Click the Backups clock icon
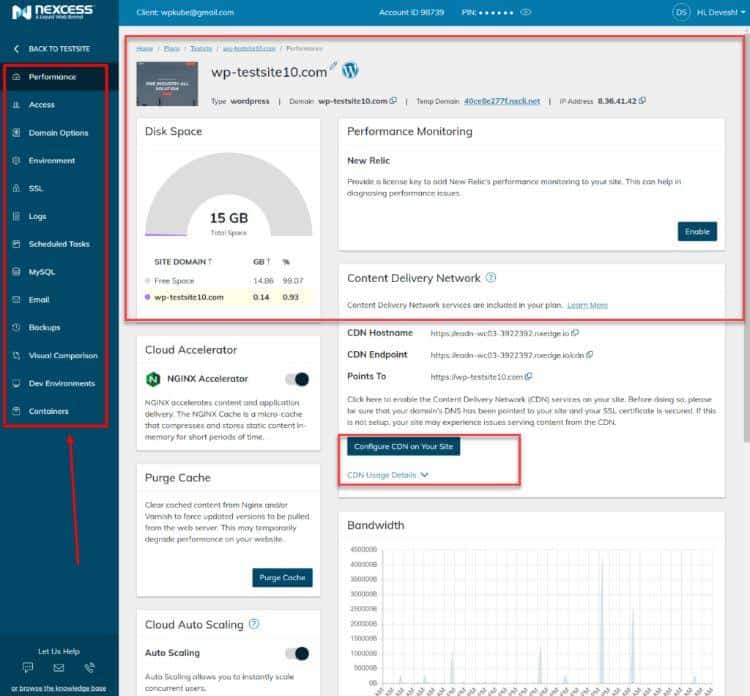This screenshot has width=750, height=696. [x=16, y=327]
